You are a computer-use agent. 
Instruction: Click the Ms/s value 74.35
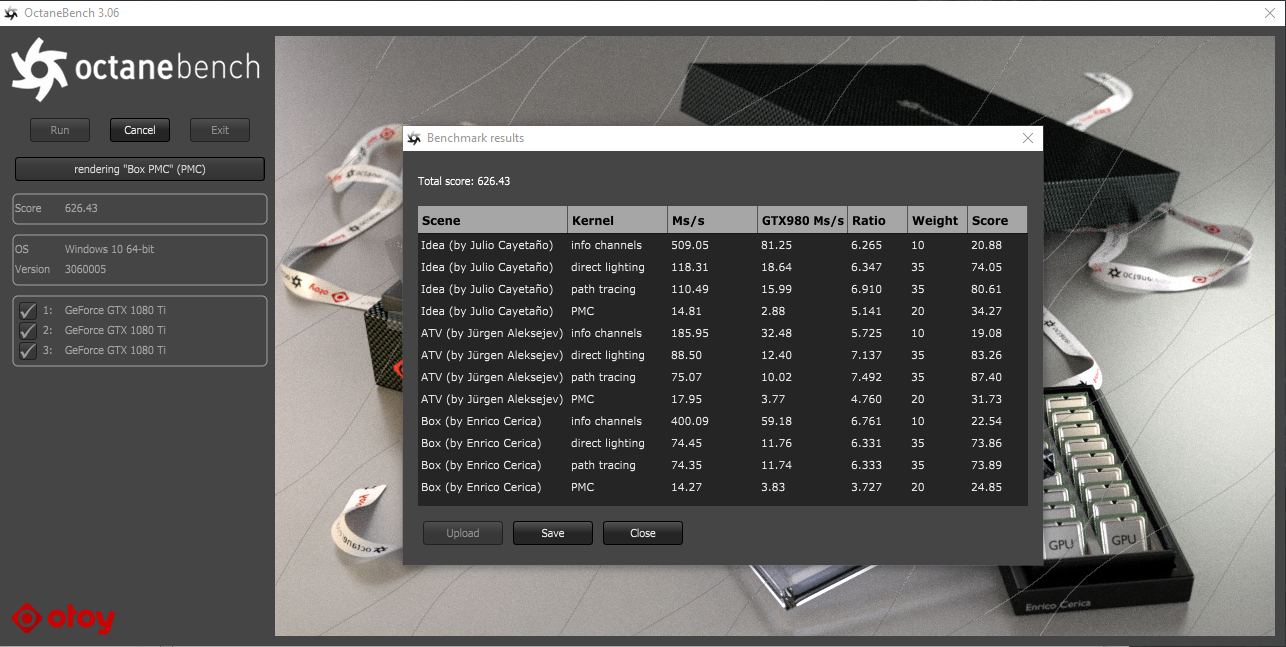(x=686, y=465)
